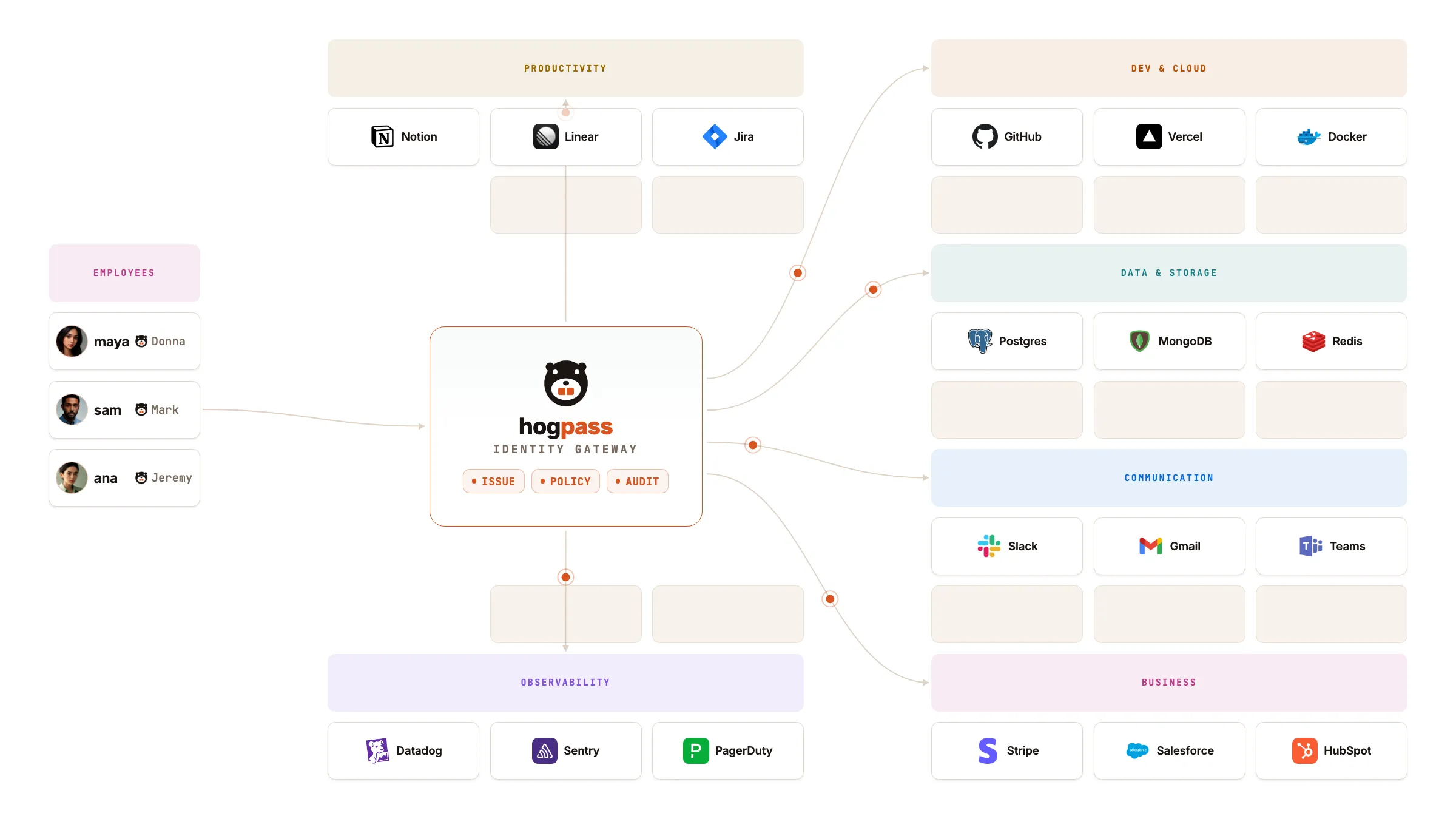The width and height of the screenshot is (1456, 819).
Task: Click the name "ana"
Action: coord(106,478)
